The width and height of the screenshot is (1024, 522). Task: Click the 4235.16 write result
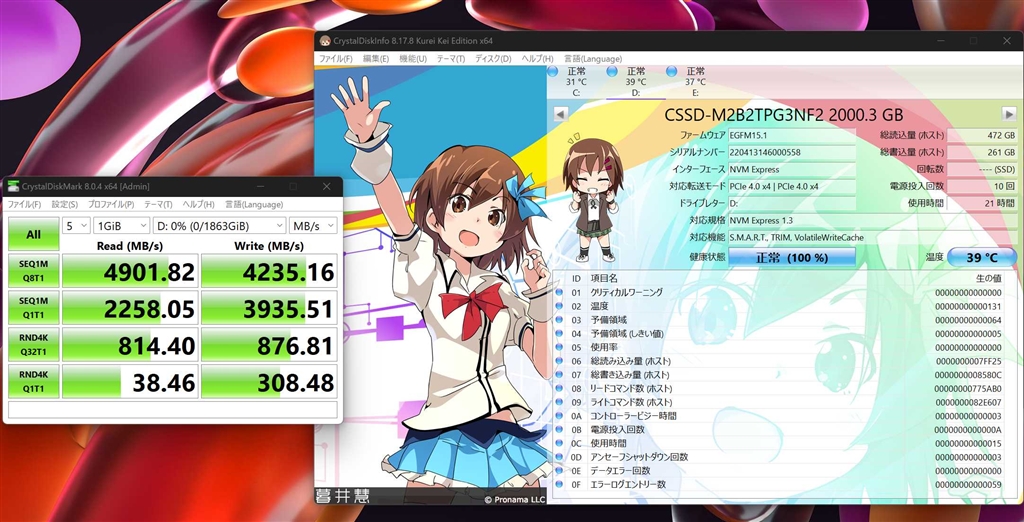269,271
